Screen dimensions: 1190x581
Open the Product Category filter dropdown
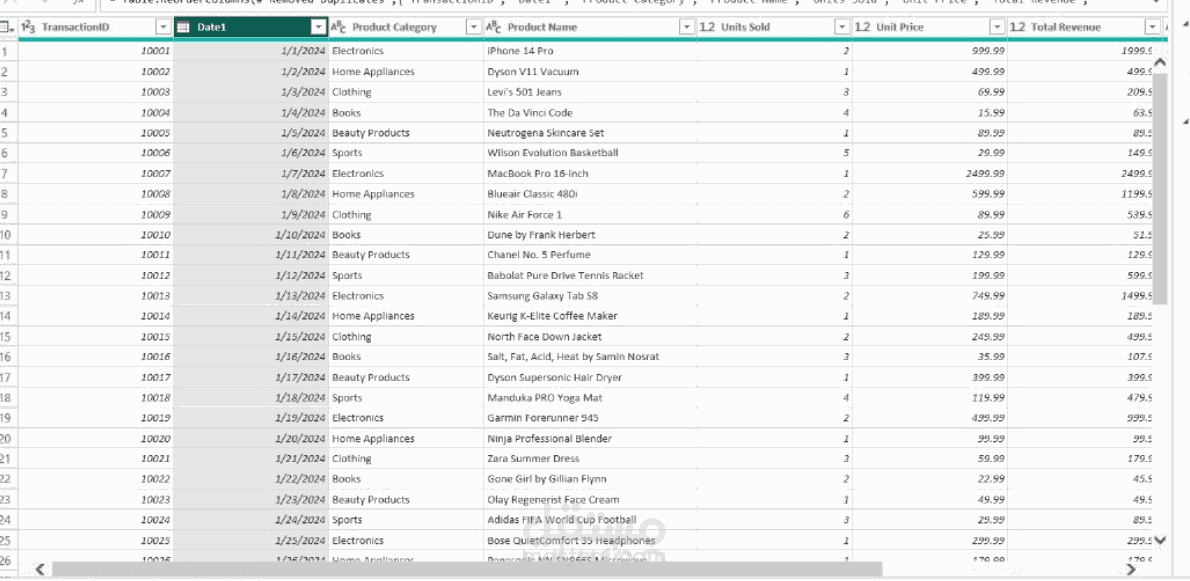474,27
